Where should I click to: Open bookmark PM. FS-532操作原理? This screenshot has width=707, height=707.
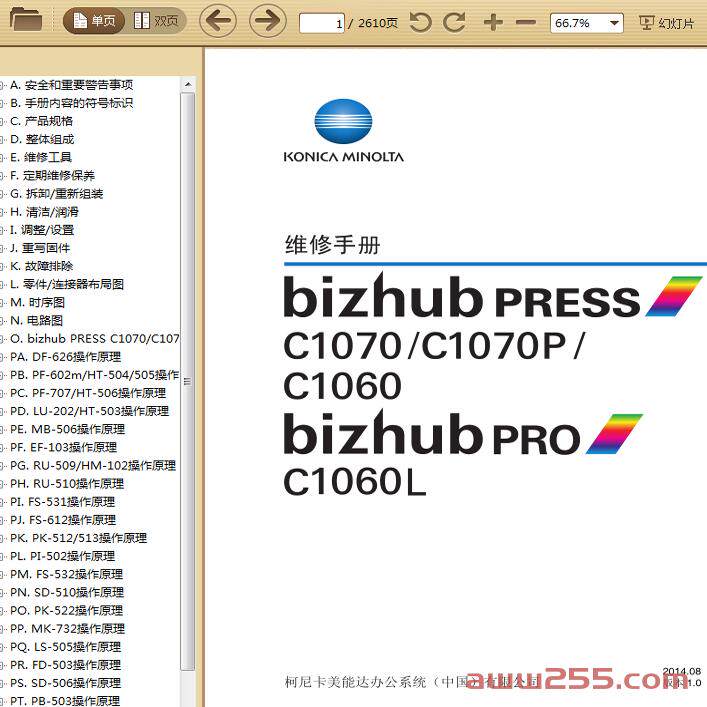click(66, 574)
